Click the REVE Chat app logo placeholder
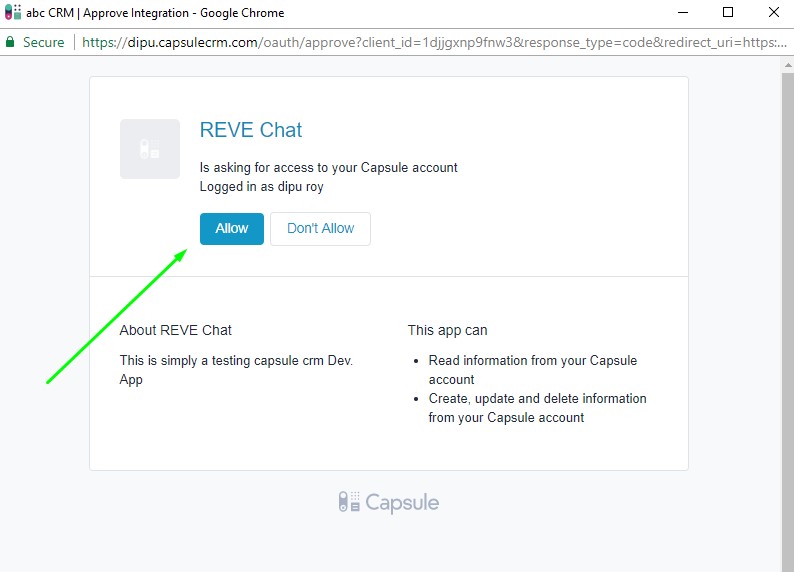The width and height of the screenshot is (794, 572). pos(150,149)
